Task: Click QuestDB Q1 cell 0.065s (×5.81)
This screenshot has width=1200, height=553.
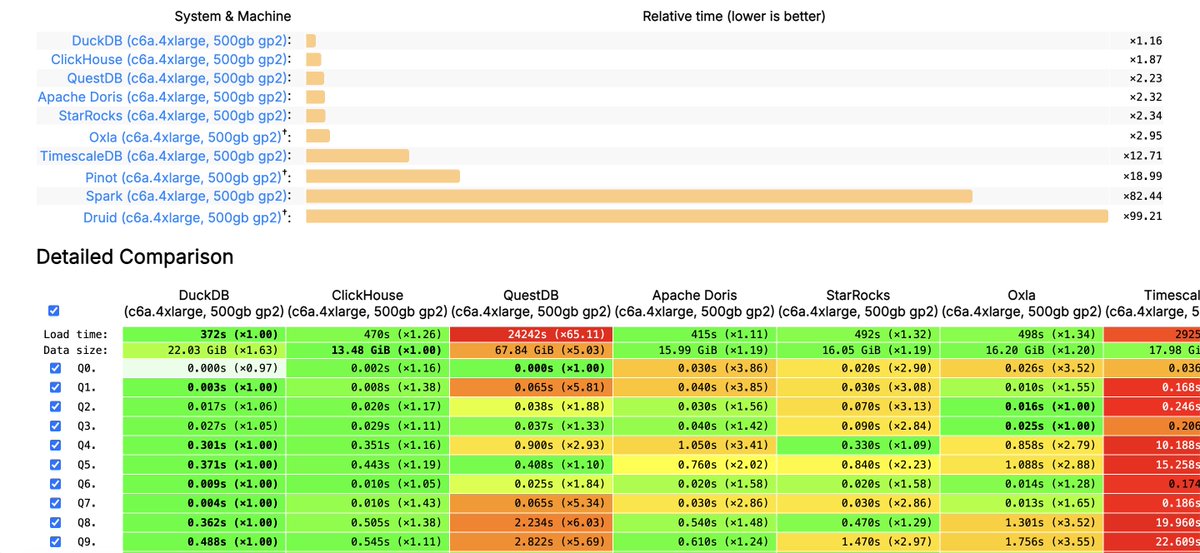Action: (x=531, y=388)
